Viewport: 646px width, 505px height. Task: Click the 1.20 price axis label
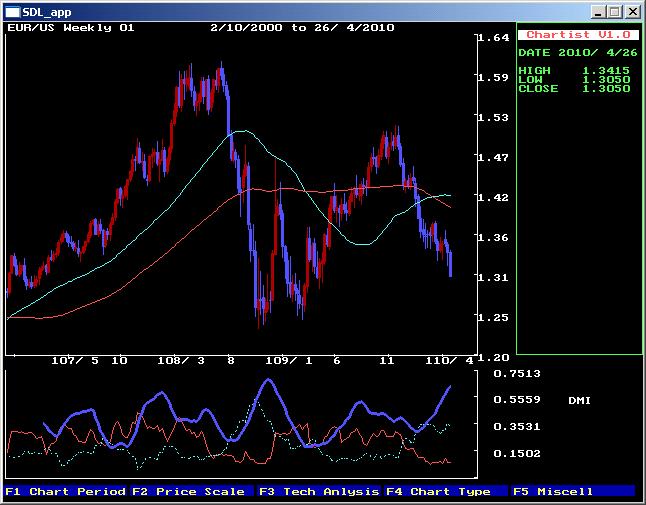click(494, 358)
